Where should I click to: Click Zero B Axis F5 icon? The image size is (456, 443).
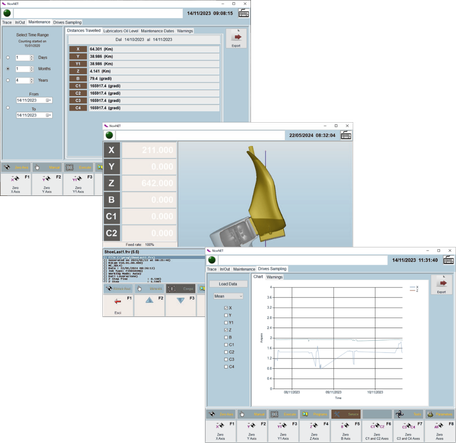(346, 426)
